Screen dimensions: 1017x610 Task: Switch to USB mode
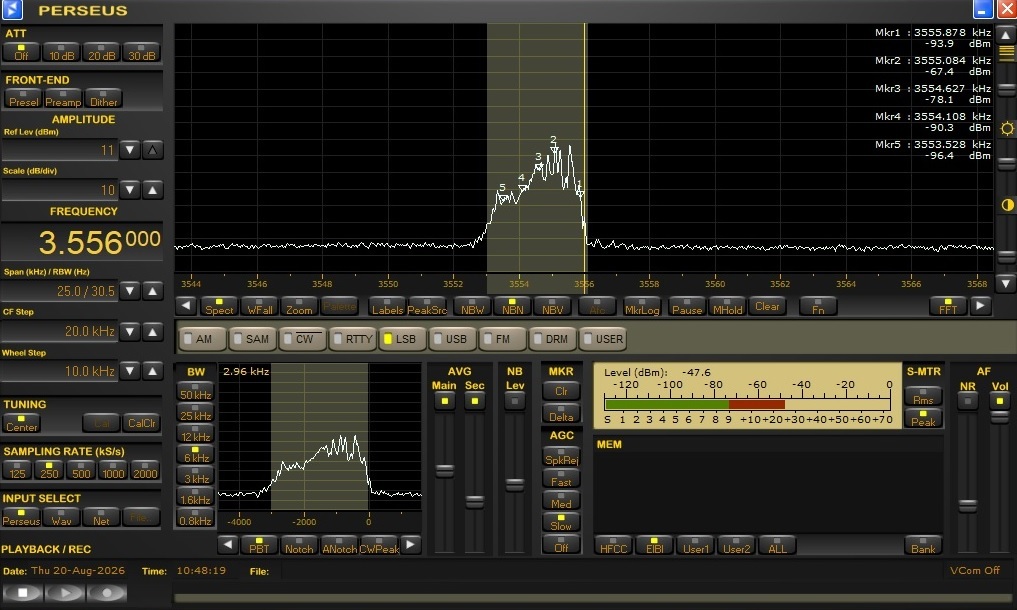pyautogui.click(x=453, y=339)
